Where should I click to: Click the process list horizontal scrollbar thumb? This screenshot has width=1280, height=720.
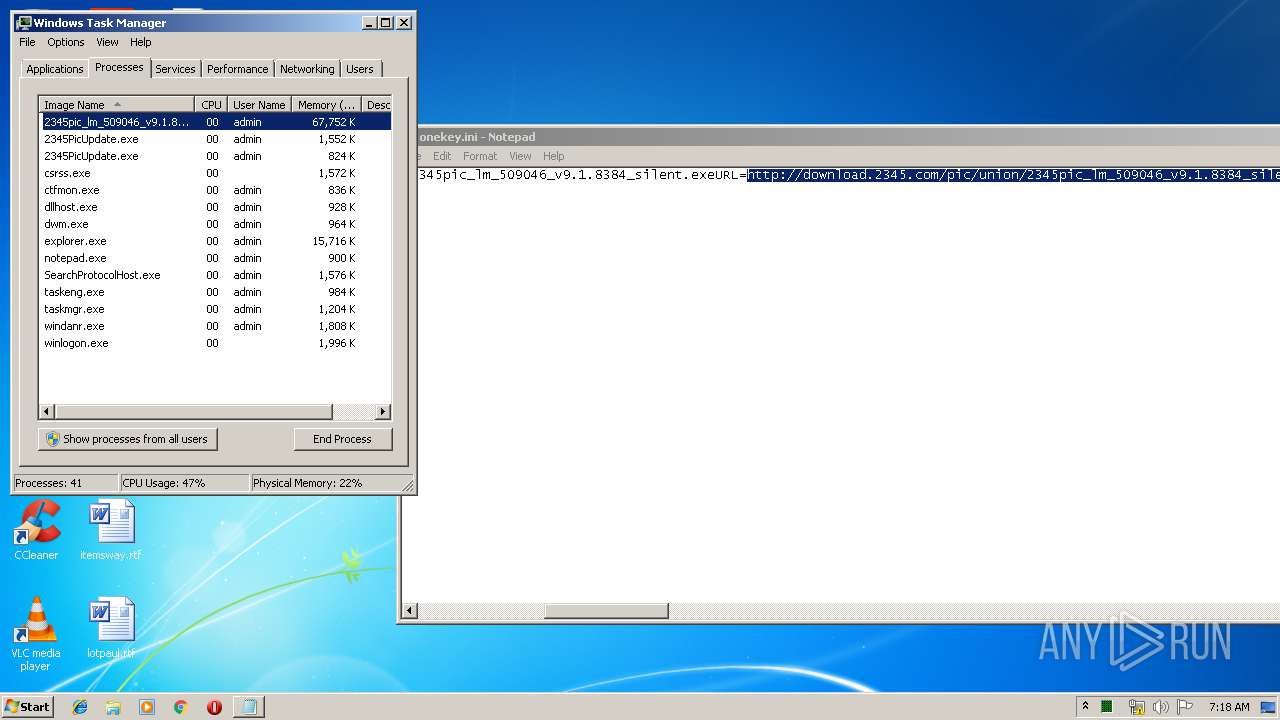pyautogui.click(x=193, y=412)
